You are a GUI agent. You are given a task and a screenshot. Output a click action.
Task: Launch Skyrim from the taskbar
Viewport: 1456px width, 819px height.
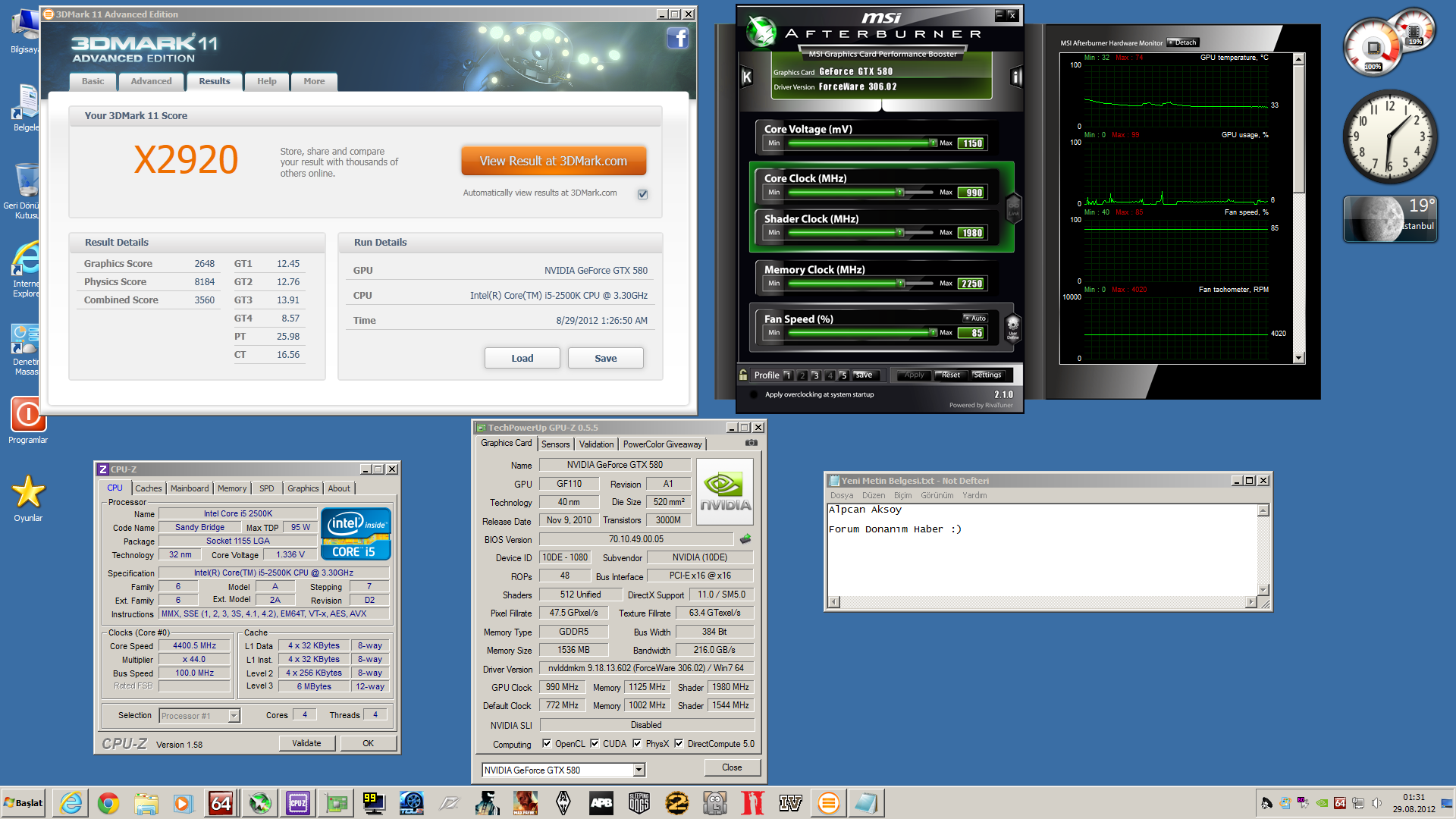pyautogui.click(x=563, y=803)
